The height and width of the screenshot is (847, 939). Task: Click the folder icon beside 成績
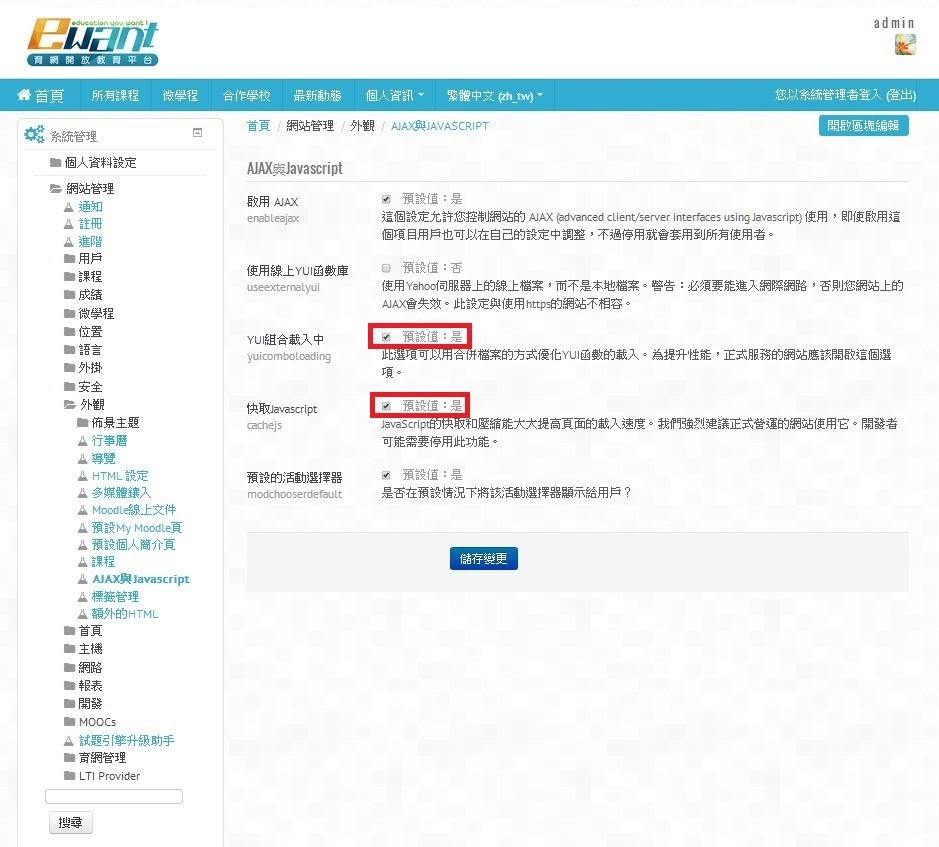coord(69,295)
